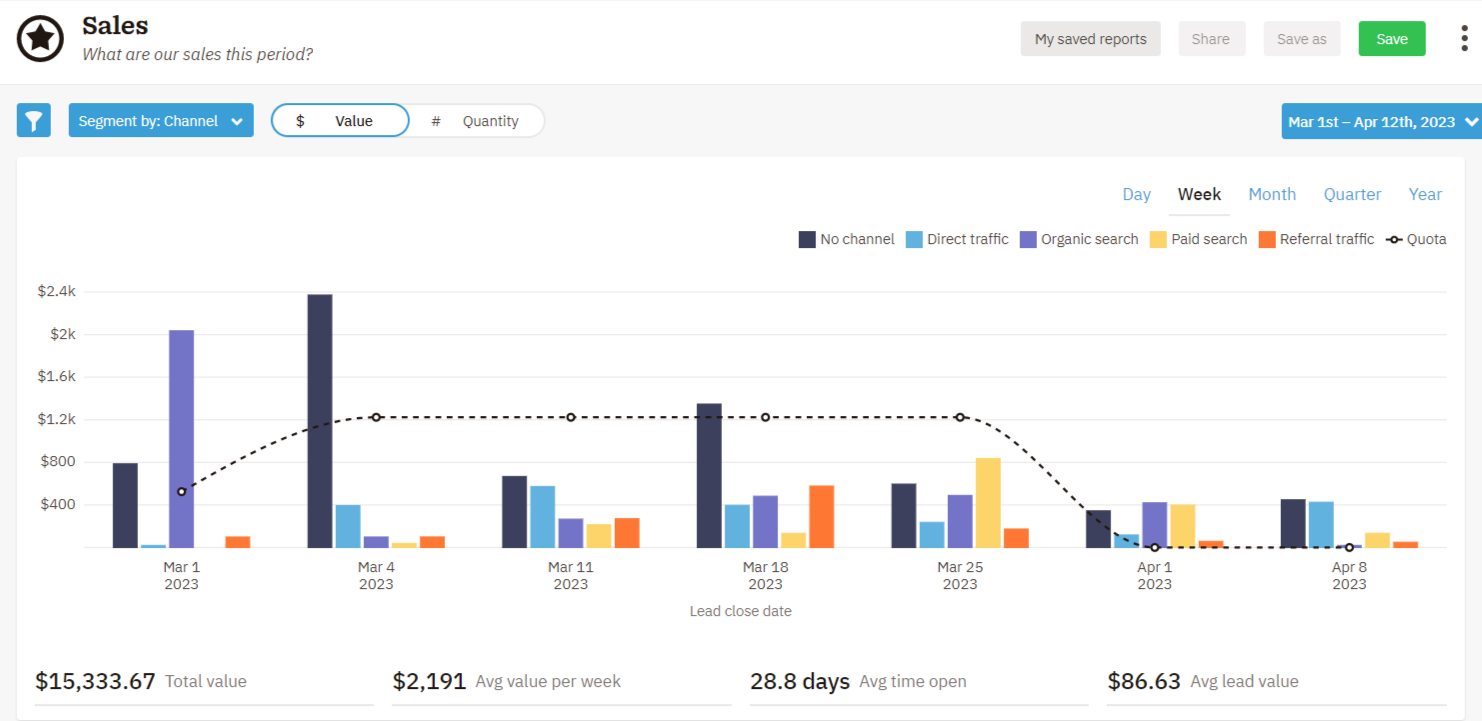Viewport: 1482px width, 721px height.
Task: Click the dollar sign icon on Value option
Action: (301, 120)
